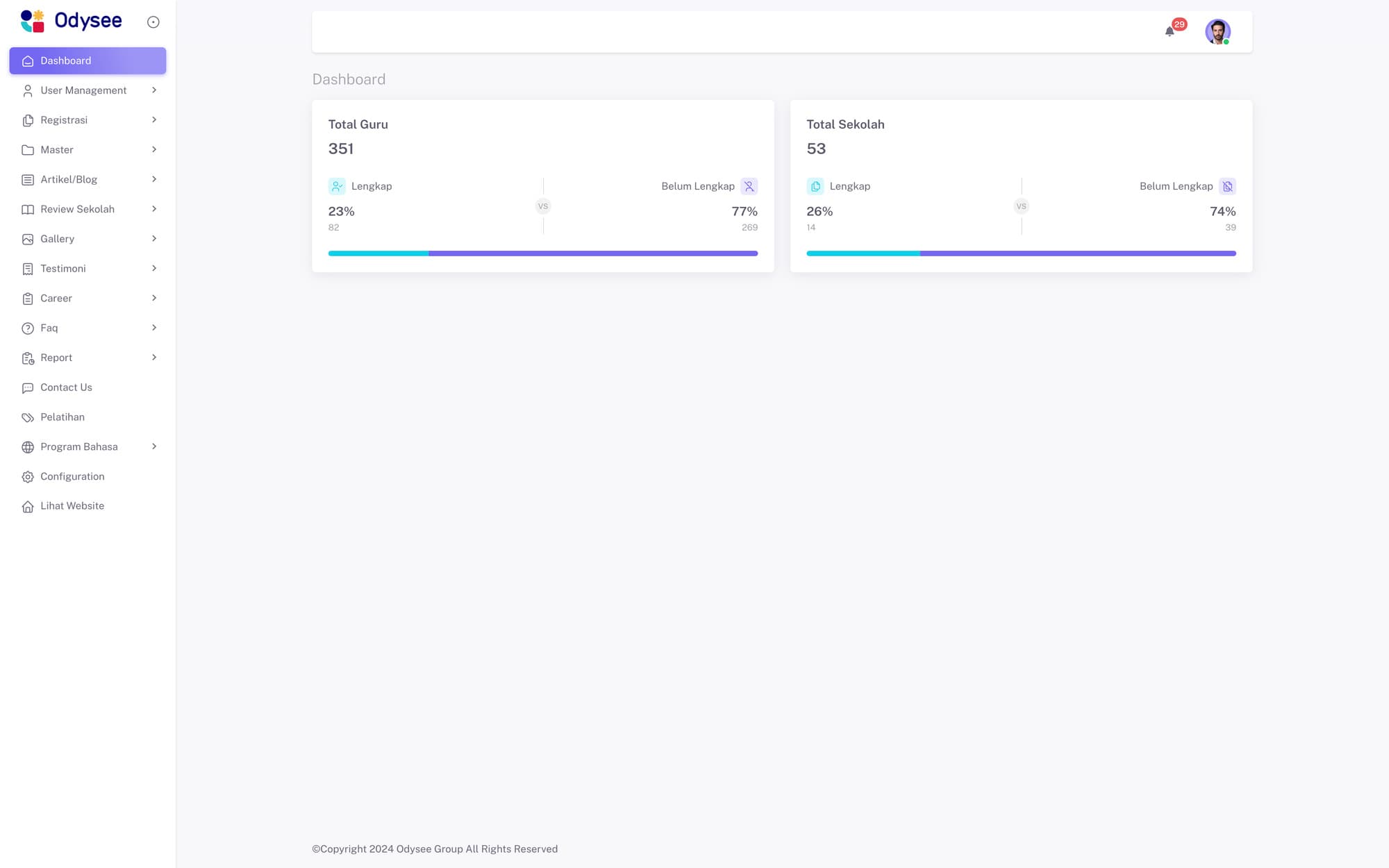This screenshot has height=868, width=1389.
Task: Open the profile avatar in the header
Action: click(x=1217, y=31)
